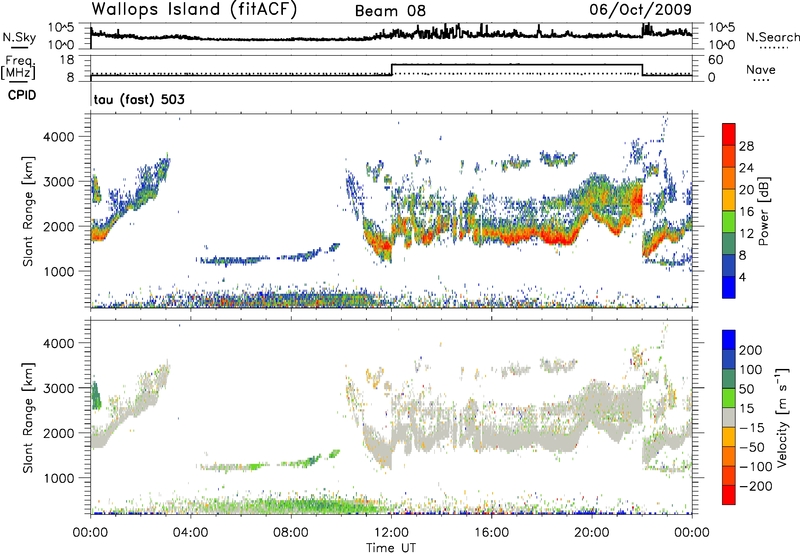
Task: Click the '28' power colorbar tick
Action: (x=746, y=146)
